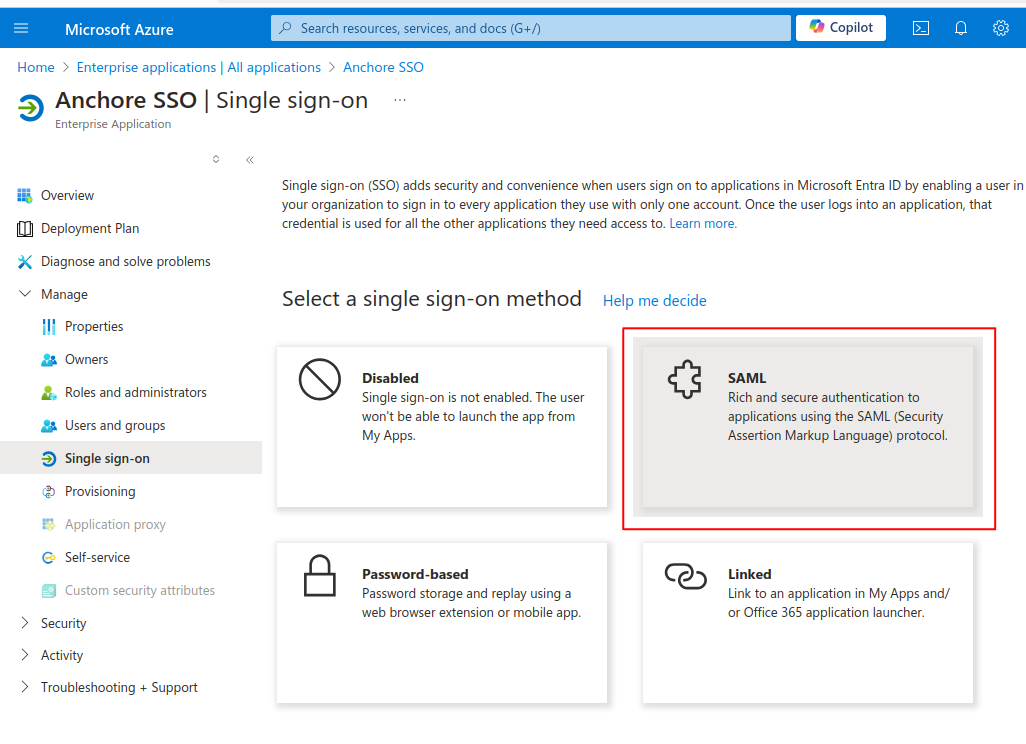Click the resources search field
Viewport: 1026px width, 744px height.
click(x=527, y=28)
